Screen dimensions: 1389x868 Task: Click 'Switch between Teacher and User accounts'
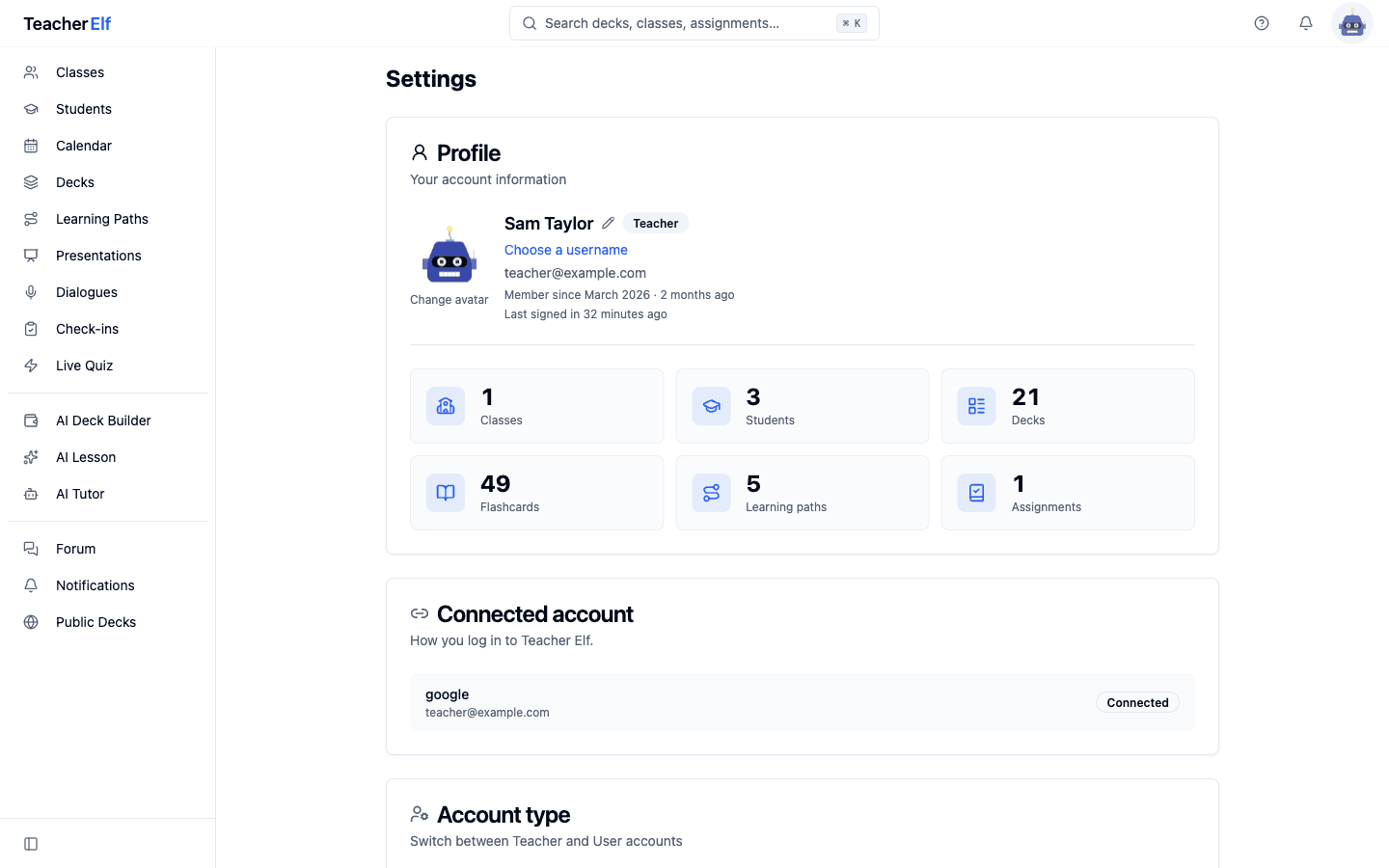click(x=546, y=841)
